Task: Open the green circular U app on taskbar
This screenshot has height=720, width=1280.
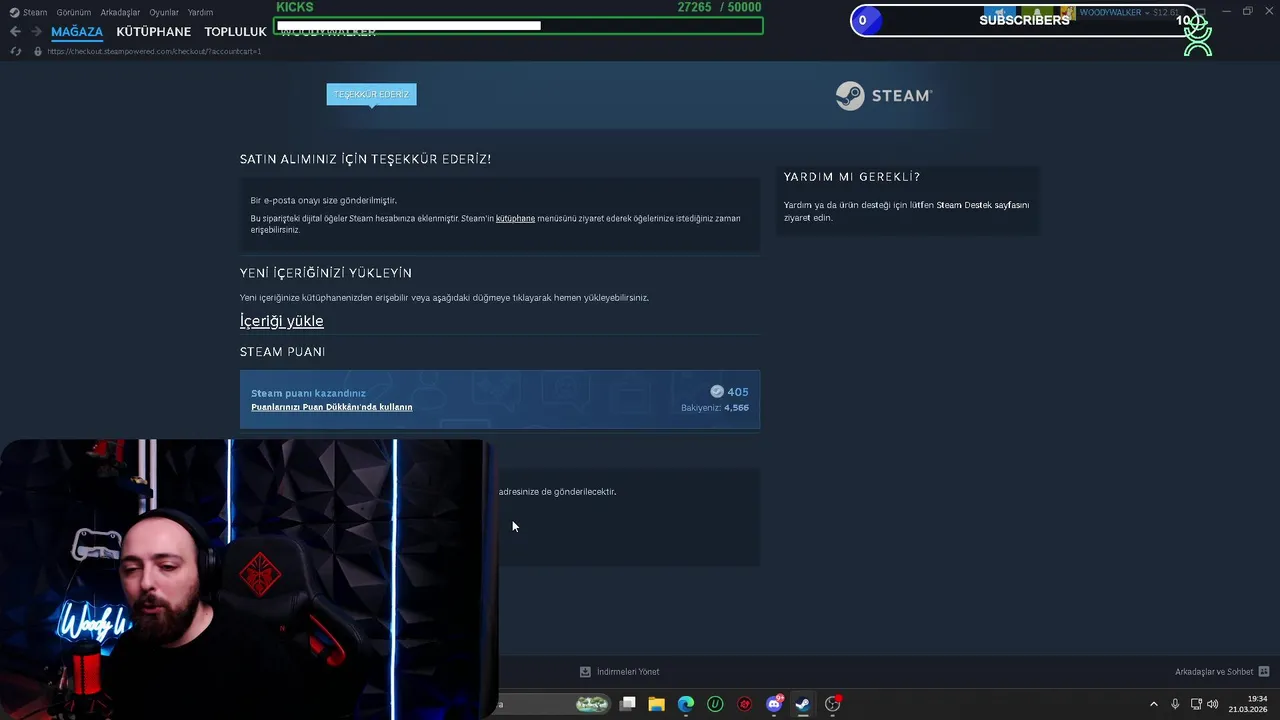Action: 715,704
